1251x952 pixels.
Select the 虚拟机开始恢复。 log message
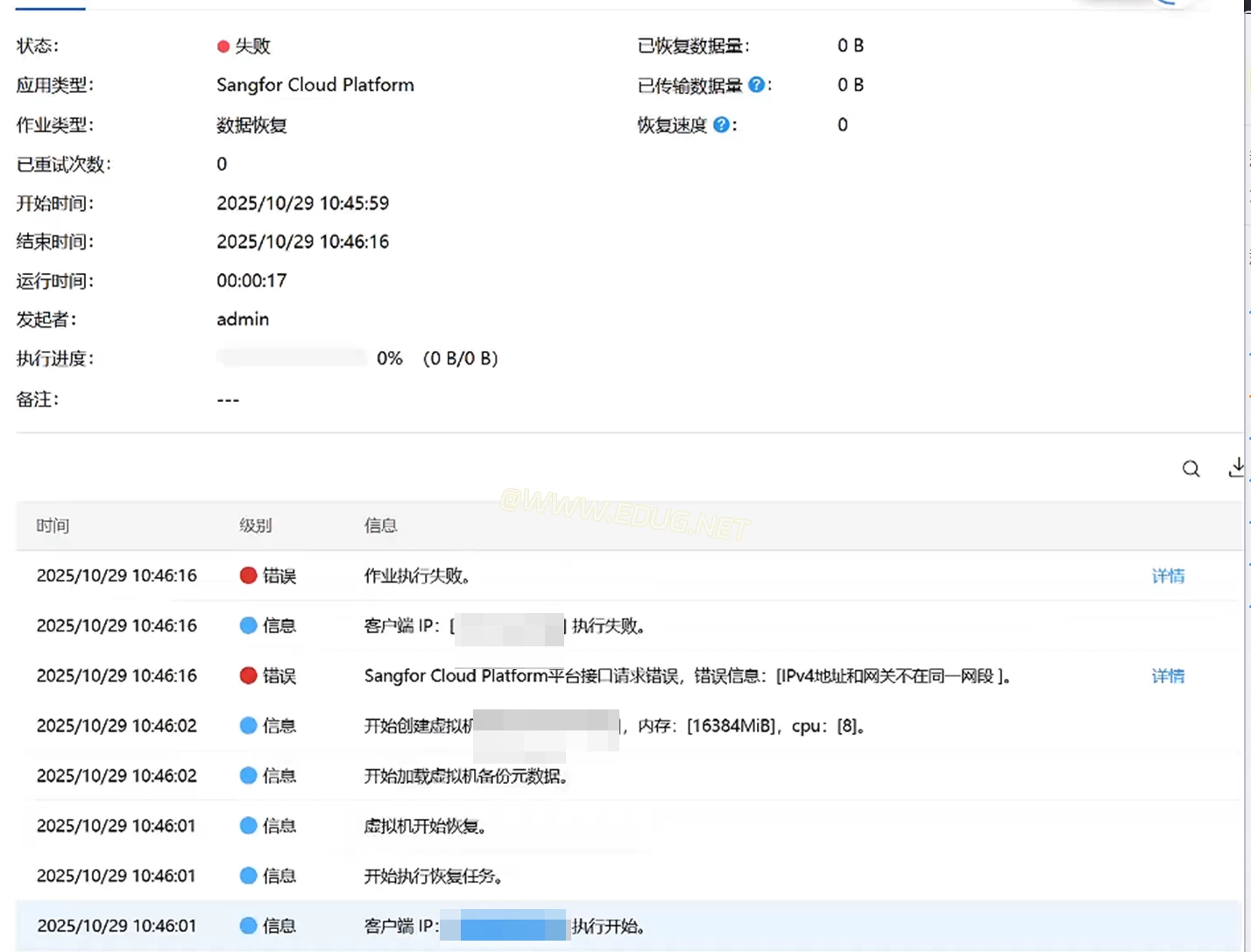pyautogui.click(x=427, y=825)
